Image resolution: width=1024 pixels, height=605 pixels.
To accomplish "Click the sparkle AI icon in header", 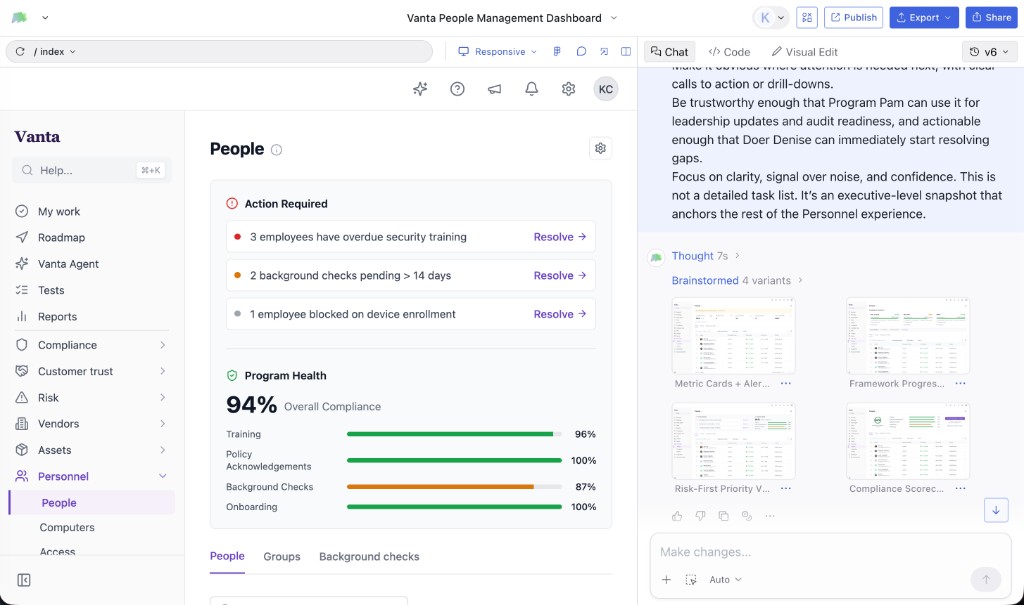I will (420, 89).
